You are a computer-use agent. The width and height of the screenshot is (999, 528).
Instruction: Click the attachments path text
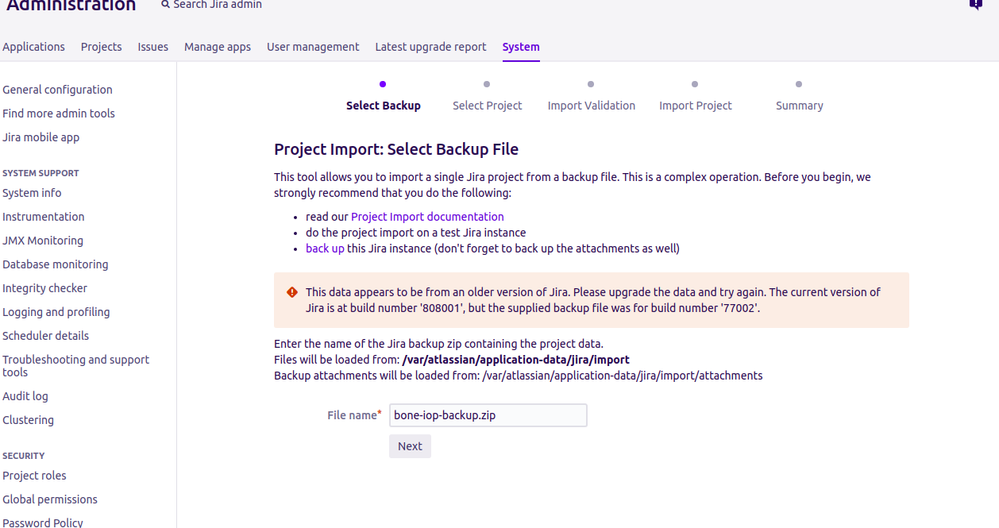pos(622,376)
